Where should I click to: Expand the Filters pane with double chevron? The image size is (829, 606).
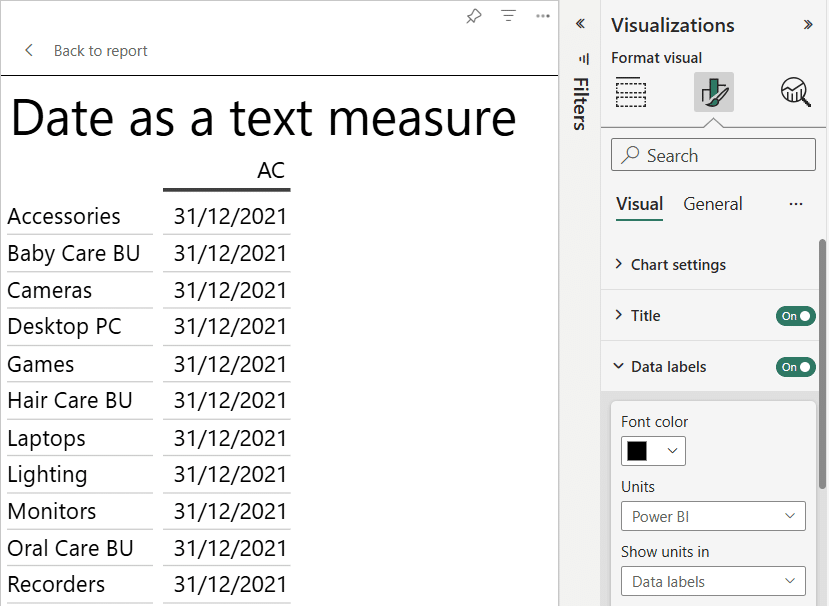point(580,24)
